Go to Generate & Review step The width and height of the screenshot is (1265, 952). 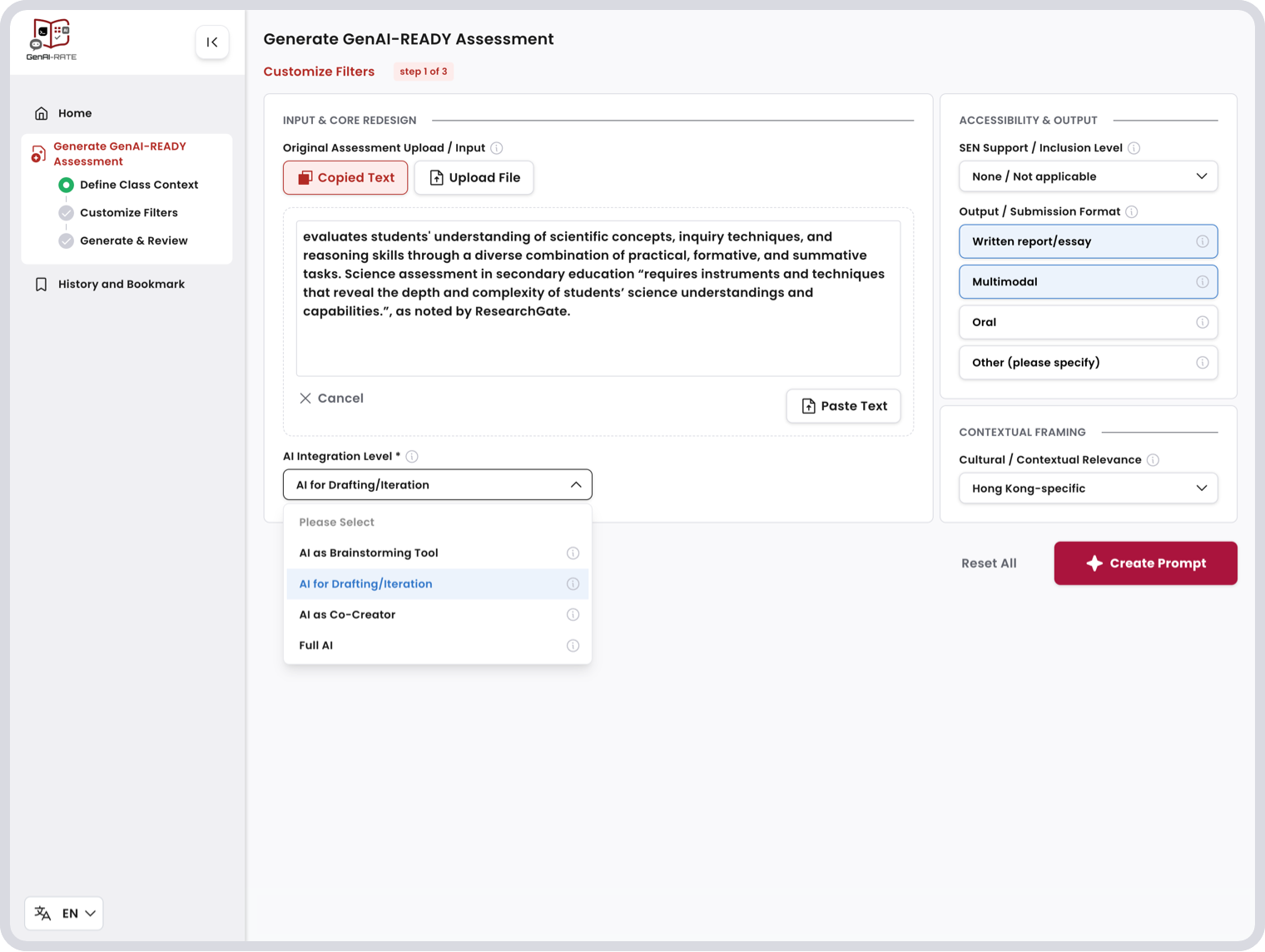(134, 241)
